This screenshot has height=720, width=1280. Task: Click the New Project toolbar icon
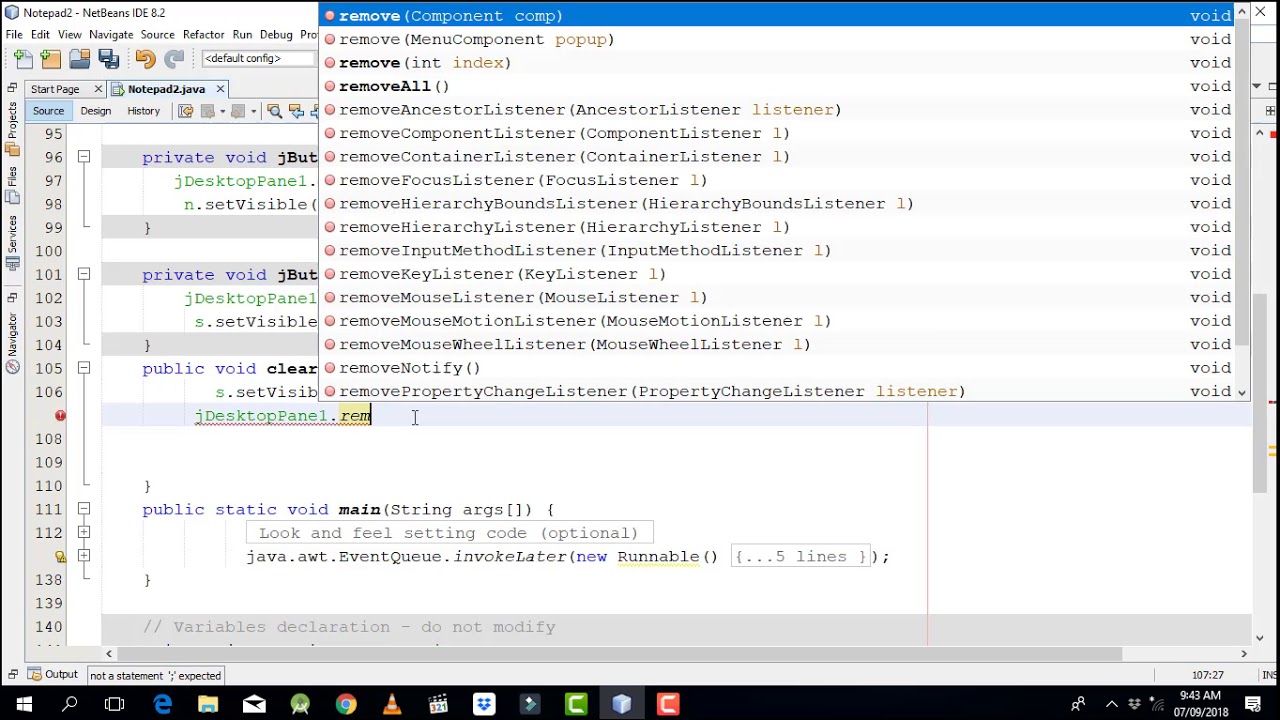[x=51, y=59]
